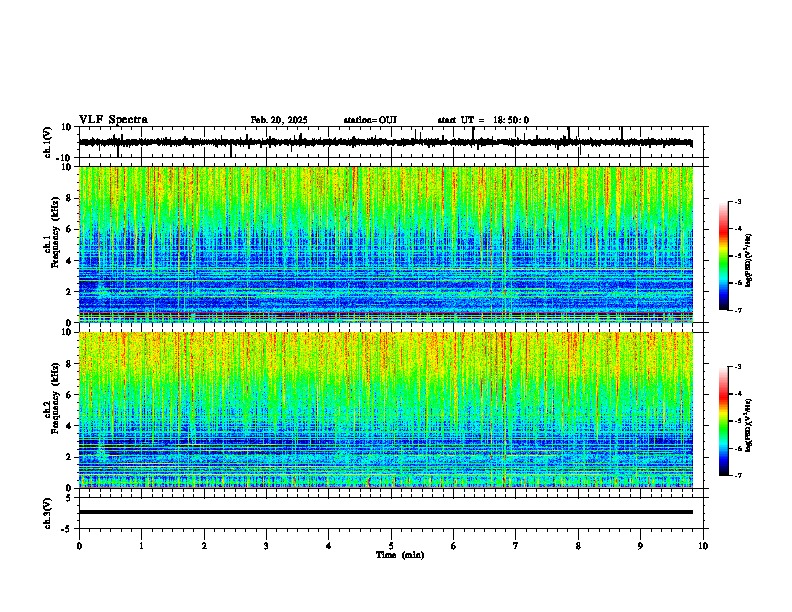
Task: Click time axis tick label "1"
Action: 141,546
